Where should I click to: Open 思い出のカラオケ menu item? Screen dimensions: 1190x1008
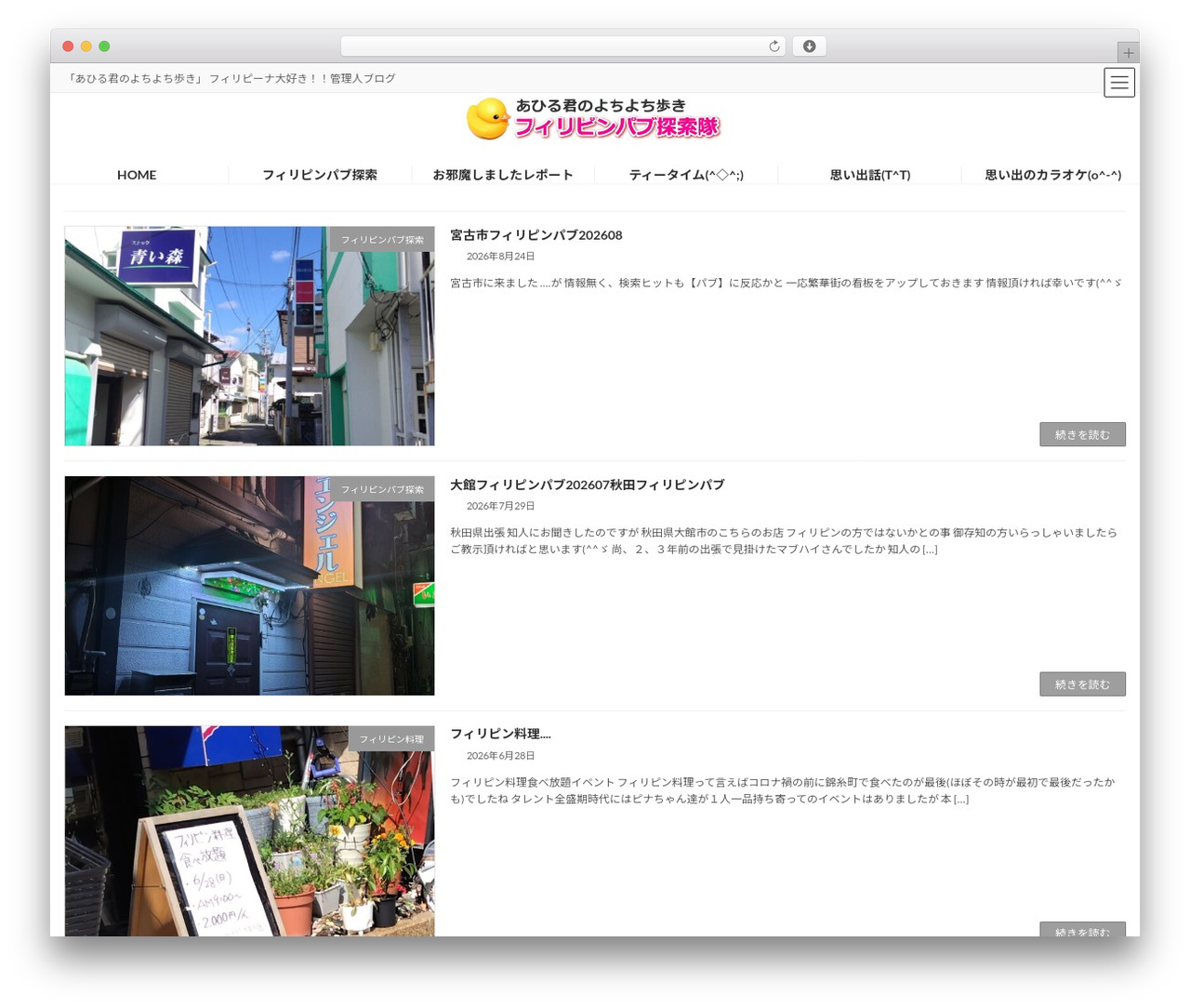[1053, 175]
